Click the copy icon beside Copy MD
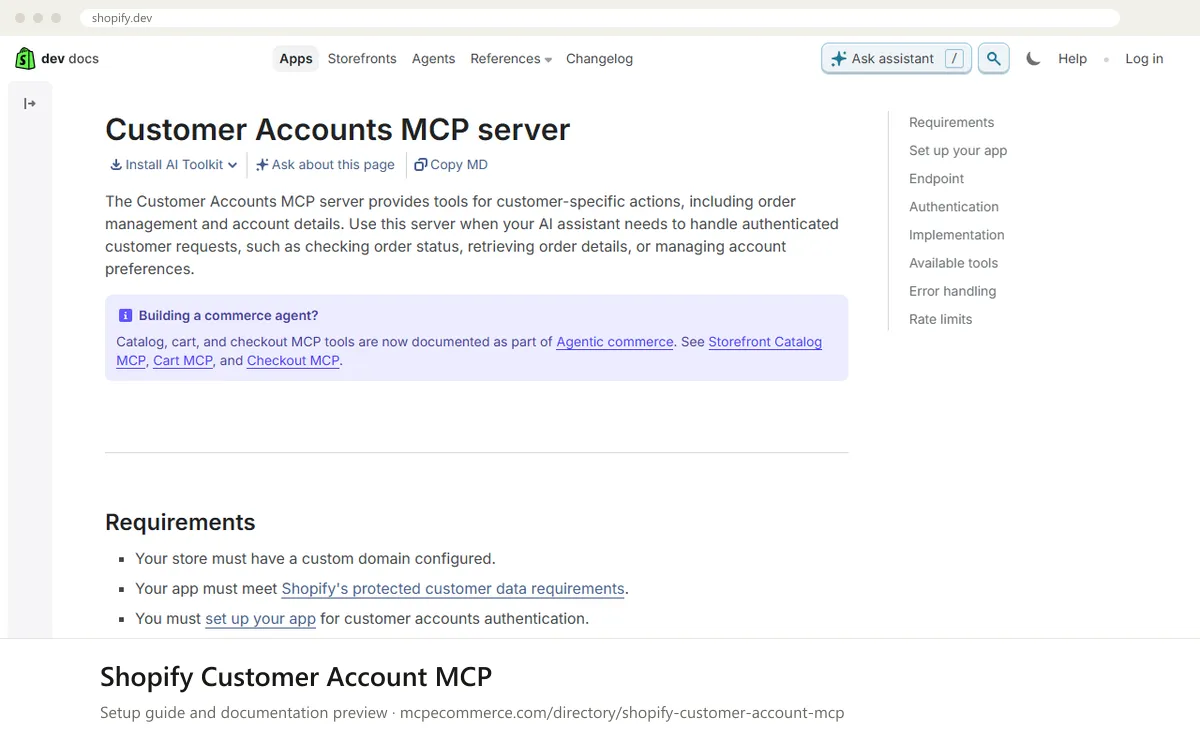Viewport: 1200px width, 750px height. point(421,165)
